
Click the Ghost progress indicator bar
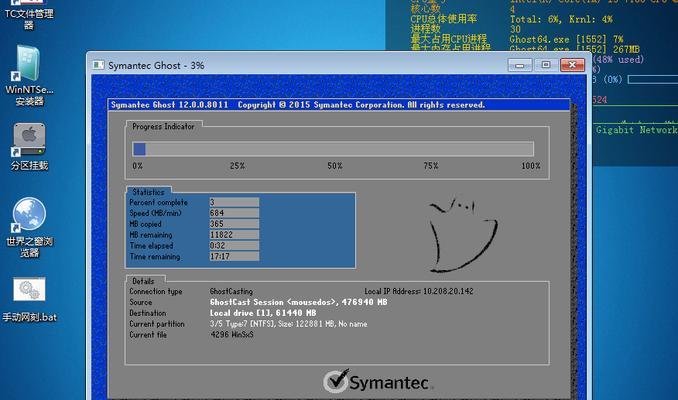coord(333,149)
